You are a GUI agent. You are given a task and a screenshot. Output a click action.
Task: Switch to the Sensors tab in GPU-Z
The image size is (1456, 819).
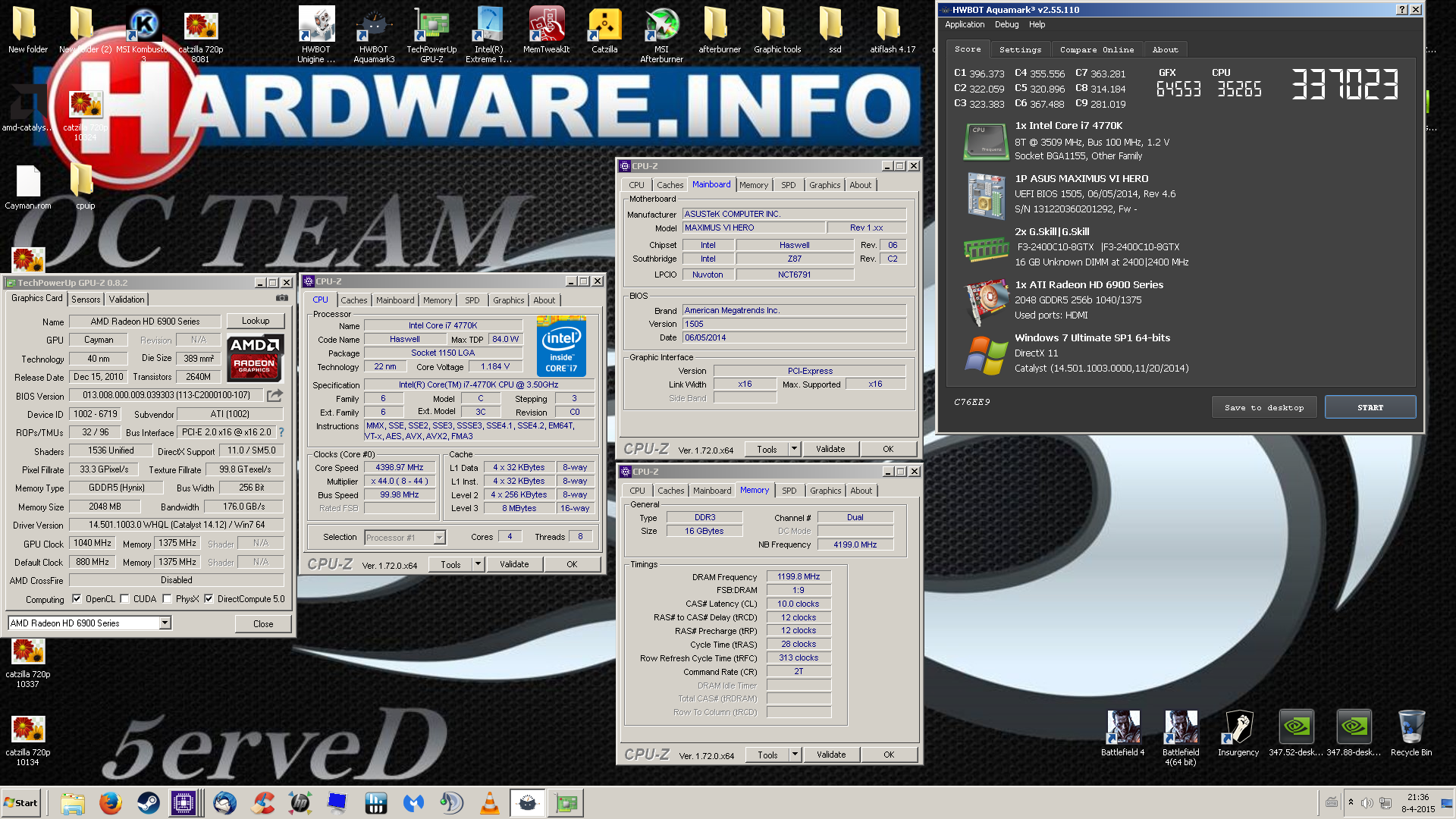pos(86,300)
